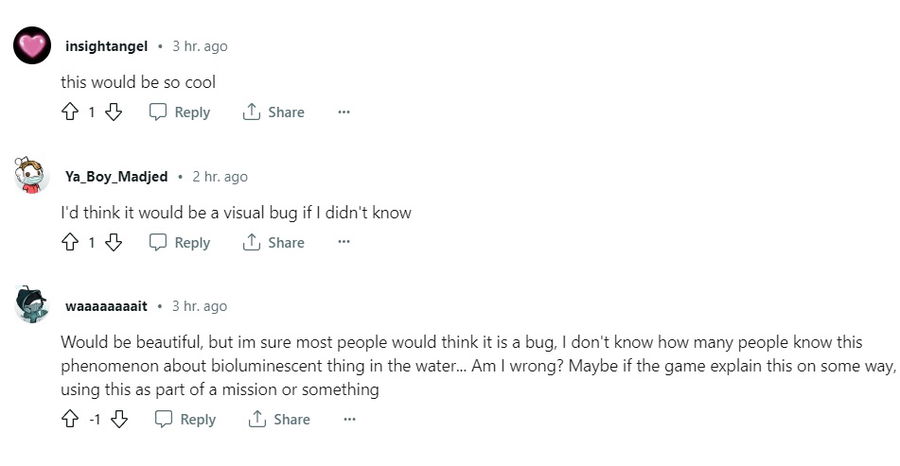Share insightangel's comment
The height and width of the screenshot is (466, 900).
(273, 112)
